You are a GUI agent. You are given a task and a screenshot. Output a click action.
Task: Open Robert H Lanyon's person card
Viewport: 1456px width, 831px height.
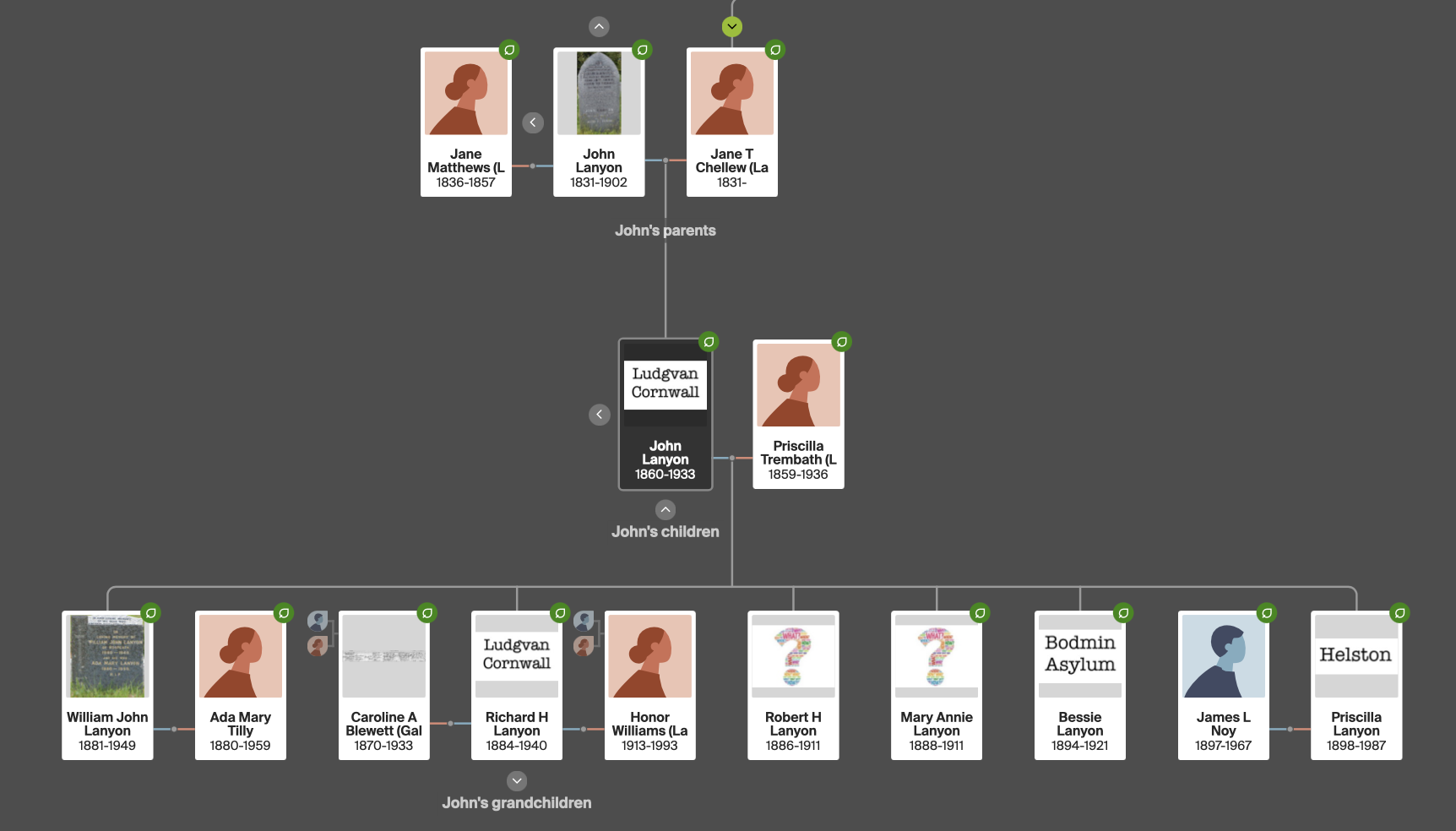pos(793,685)
